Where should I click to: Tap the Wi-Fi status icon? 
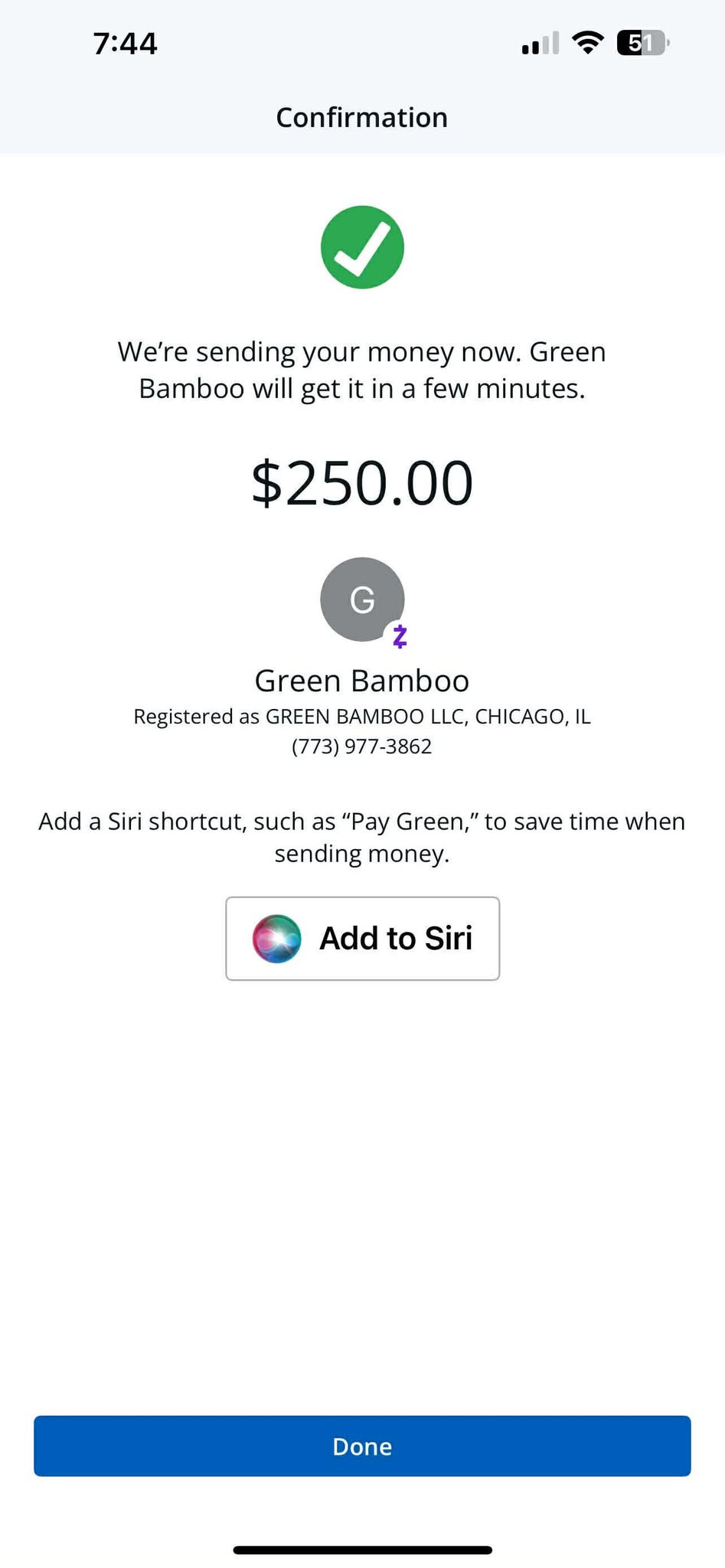pyautogui.click(x=587, y=43)
